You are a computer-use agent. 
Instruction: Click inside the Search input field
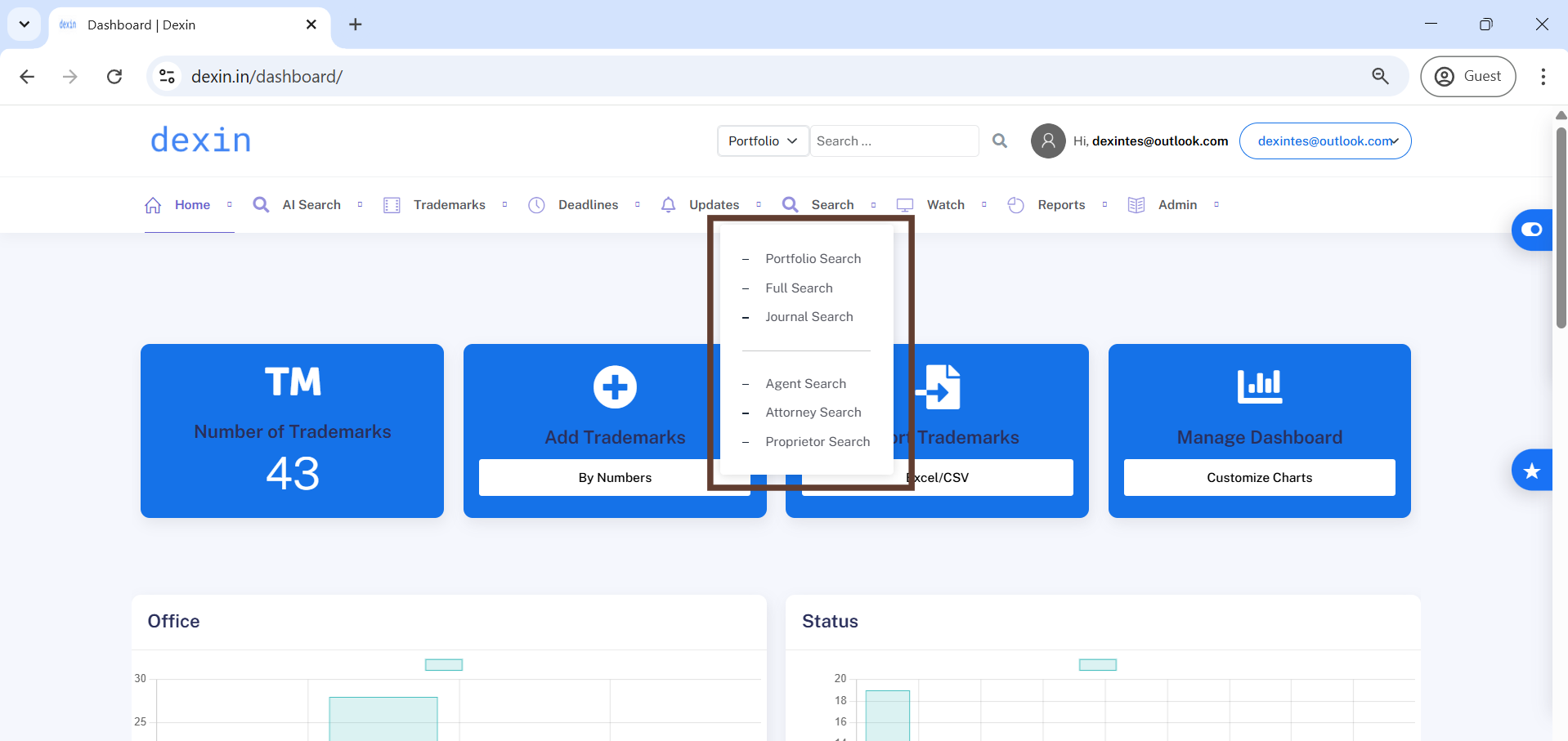(894, 141)
